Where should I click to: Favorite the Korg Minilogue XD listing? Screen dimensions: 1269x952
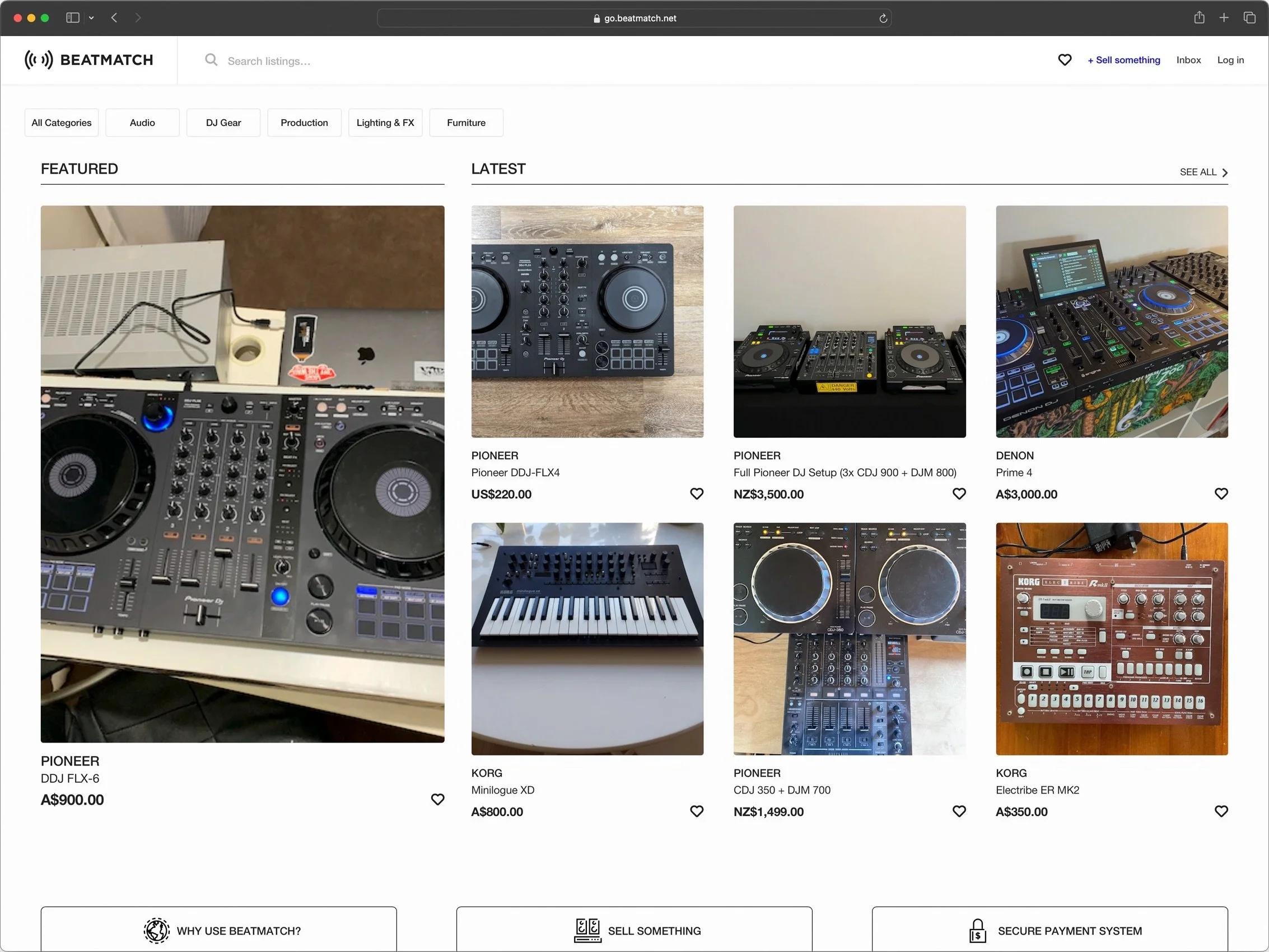point(697,811)
